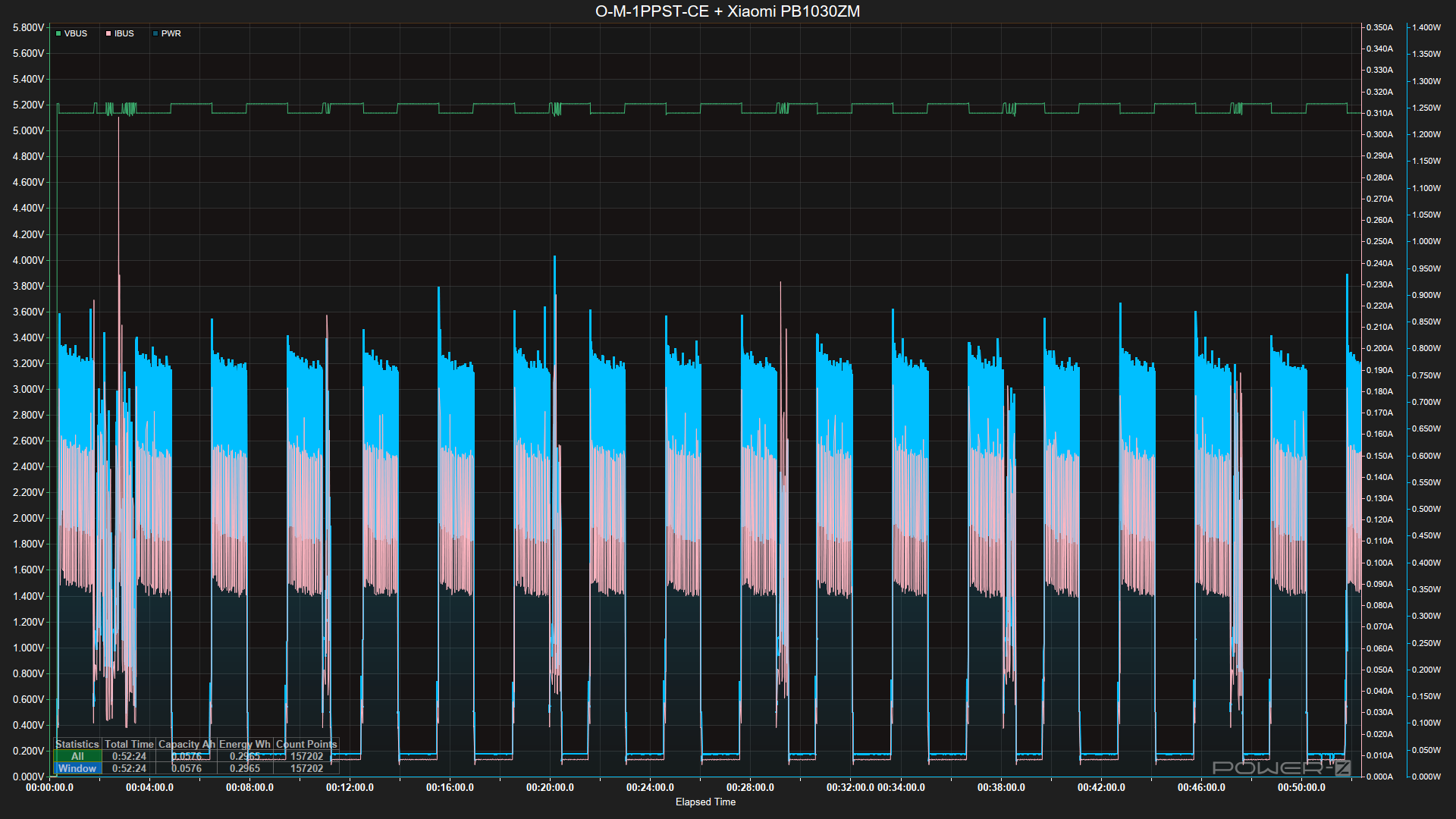Screen dimensions: 1456x819
Task: Click the pink IBUS legend color square
Action: pyautogui.click(x=108, y=33)
